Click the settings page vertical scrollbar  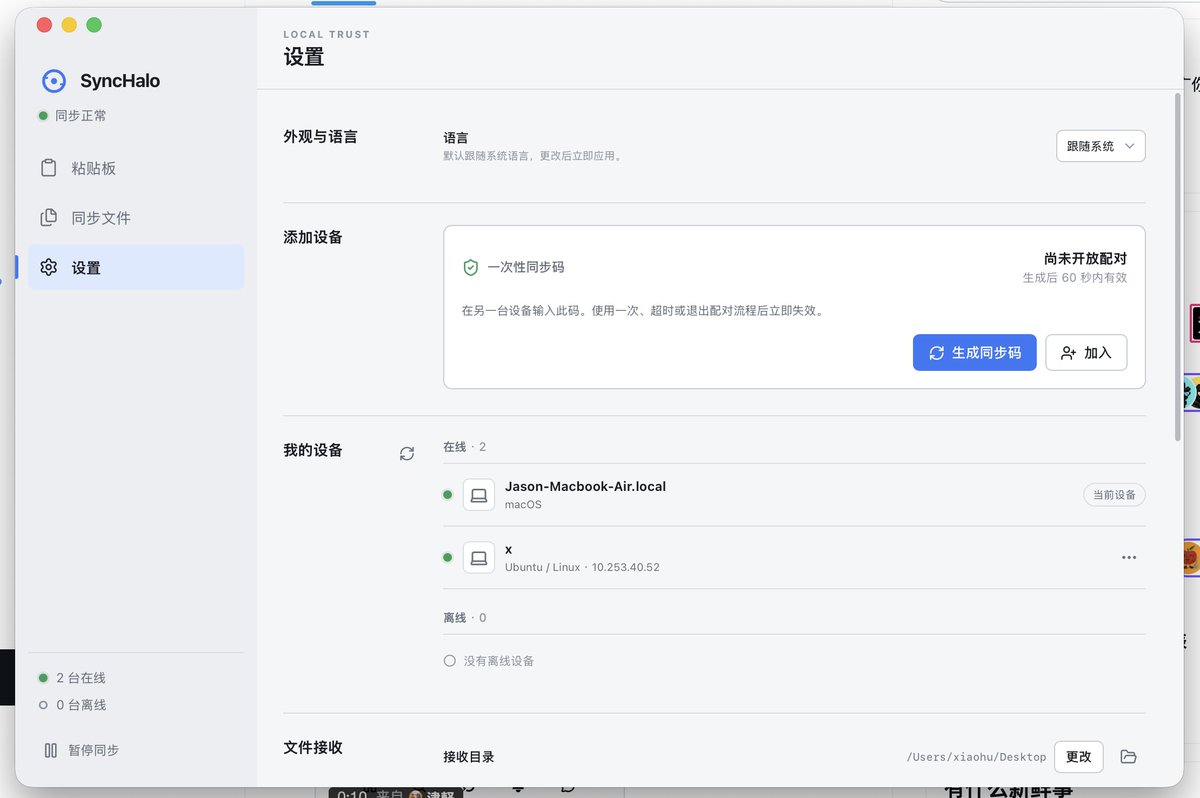coord(1177,267)
